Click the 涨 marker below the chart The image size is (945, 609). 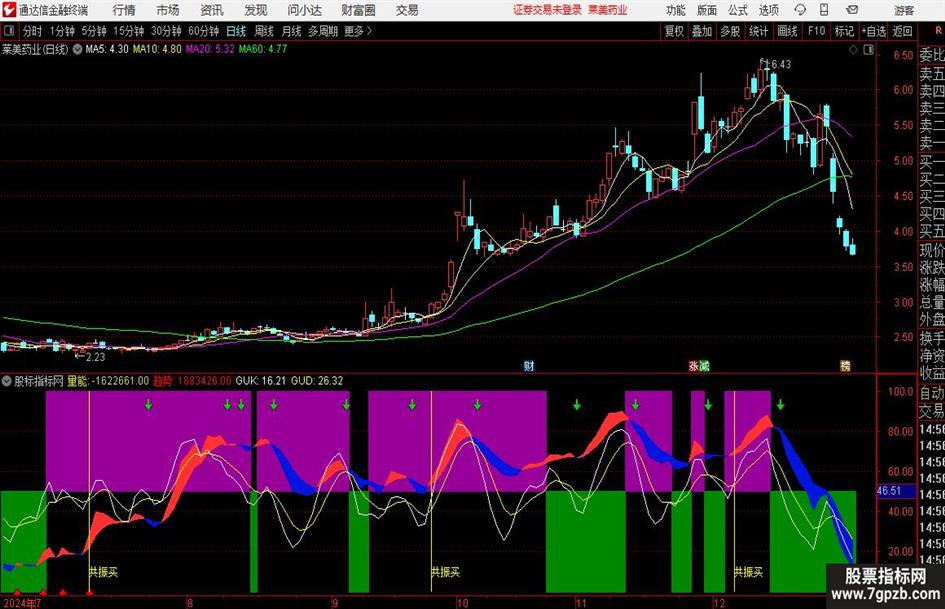pyautogui.click(x=694, y=365)
